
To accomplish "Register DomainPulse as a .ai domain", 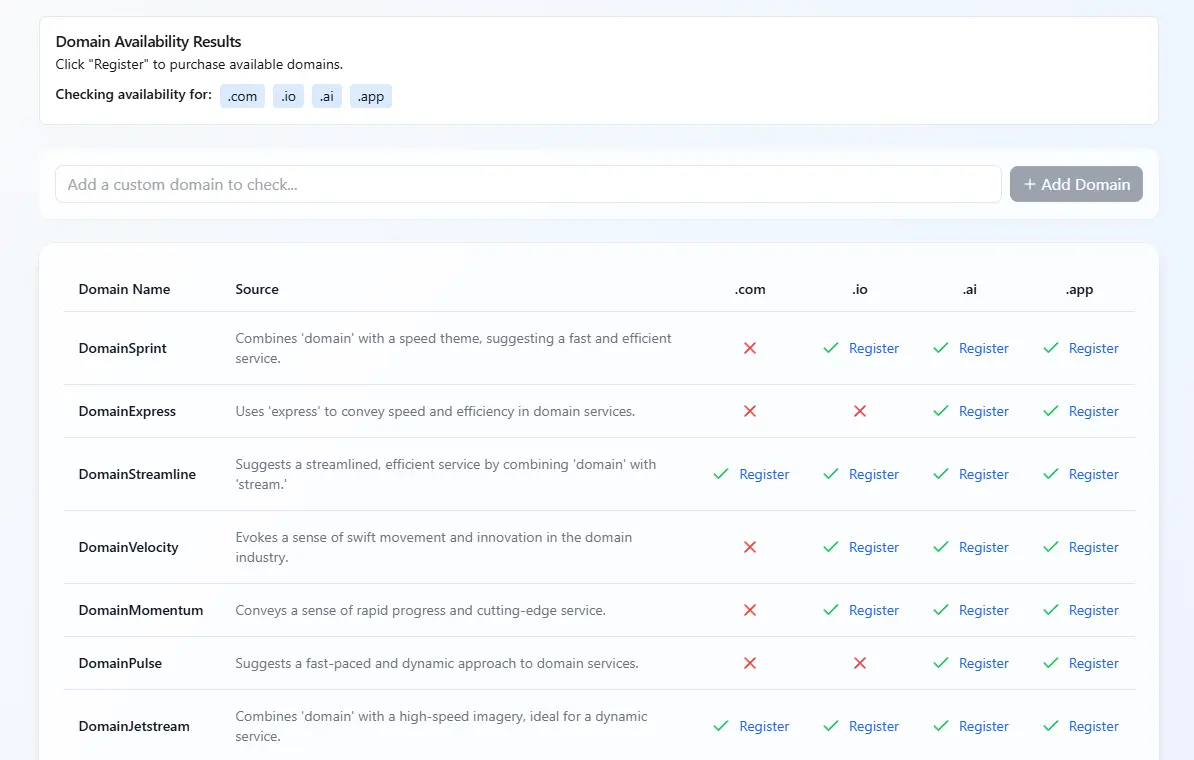I will point(983,663).
